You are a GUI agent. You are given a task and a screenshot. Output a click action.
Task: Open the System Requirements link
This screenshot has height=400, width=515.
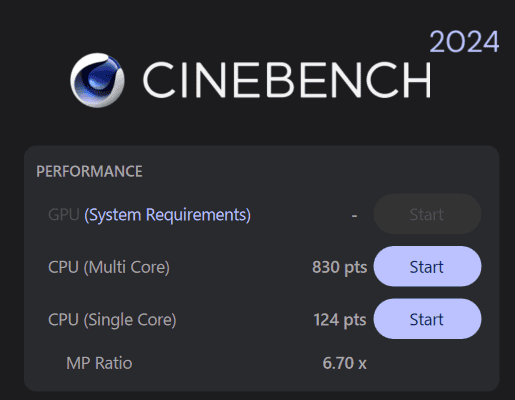pyautogui.click(x=167, y=215)
